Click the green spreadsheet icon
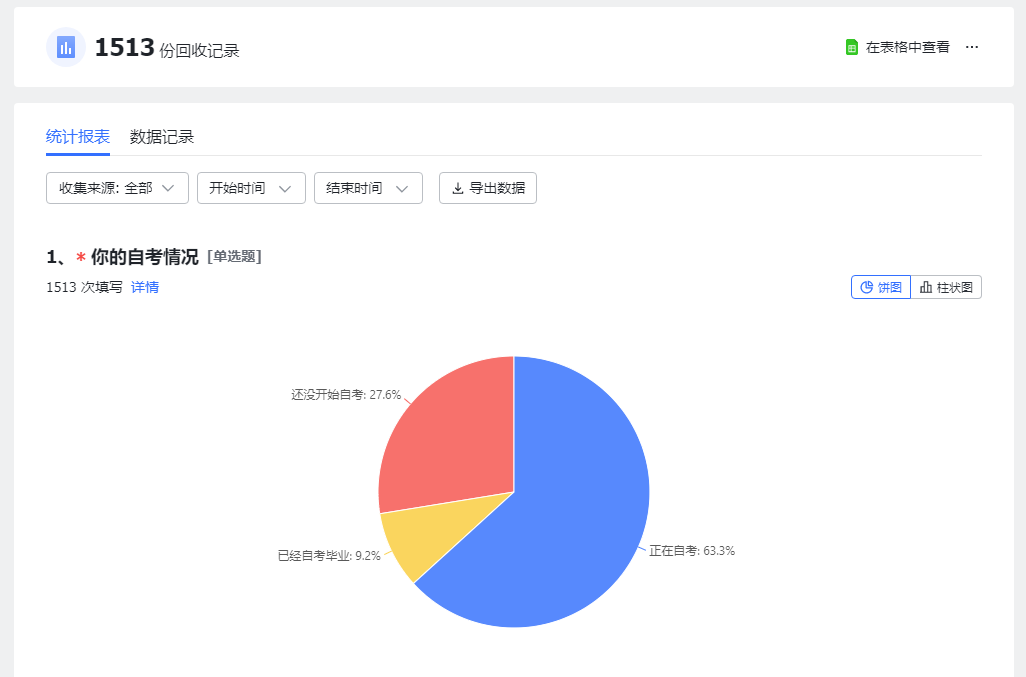Screen dimensions: 1026x677 point(852,47)
